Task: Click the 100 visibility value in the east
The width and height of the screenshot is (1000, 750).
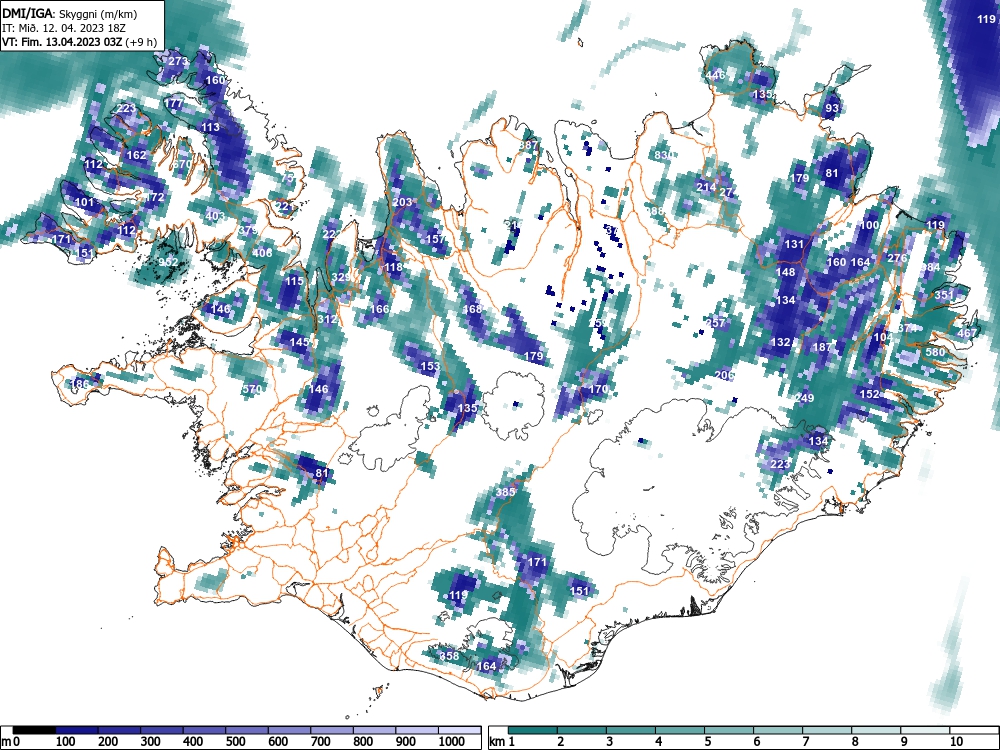Action: click(x=870, y=225)
